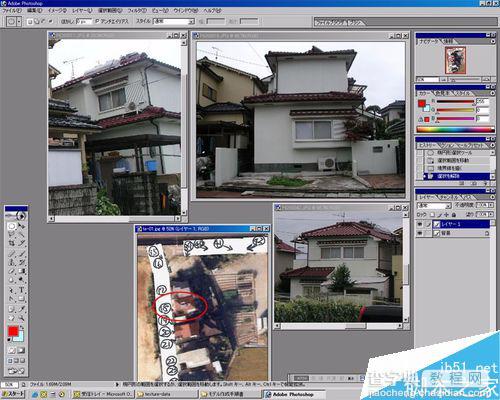
Task: Select the Move tool
Action: click(21, 226)
